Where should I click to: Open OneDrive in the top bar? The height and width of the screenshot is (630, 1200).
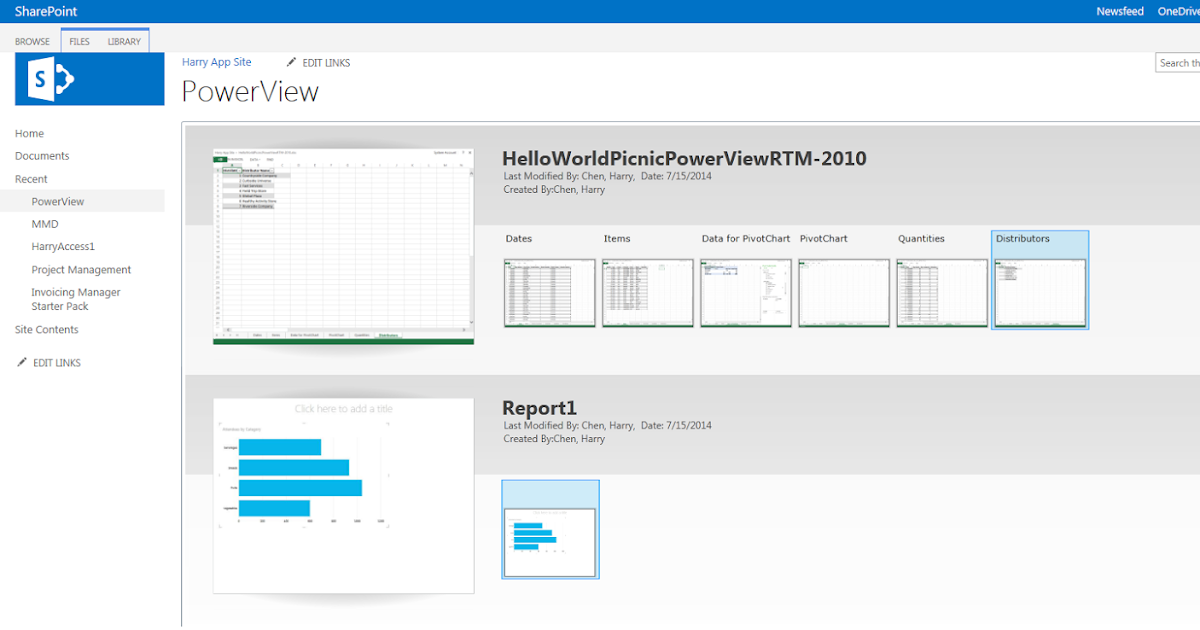pyautogui.click(x=1178, y=12)
